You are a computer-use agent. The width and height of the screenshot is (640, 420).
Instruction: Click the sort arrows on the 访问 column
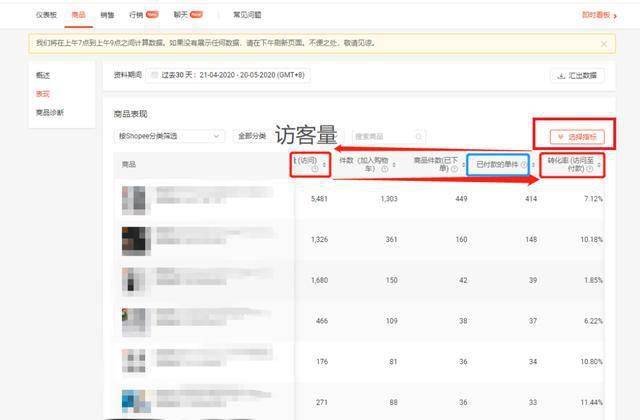324,164
